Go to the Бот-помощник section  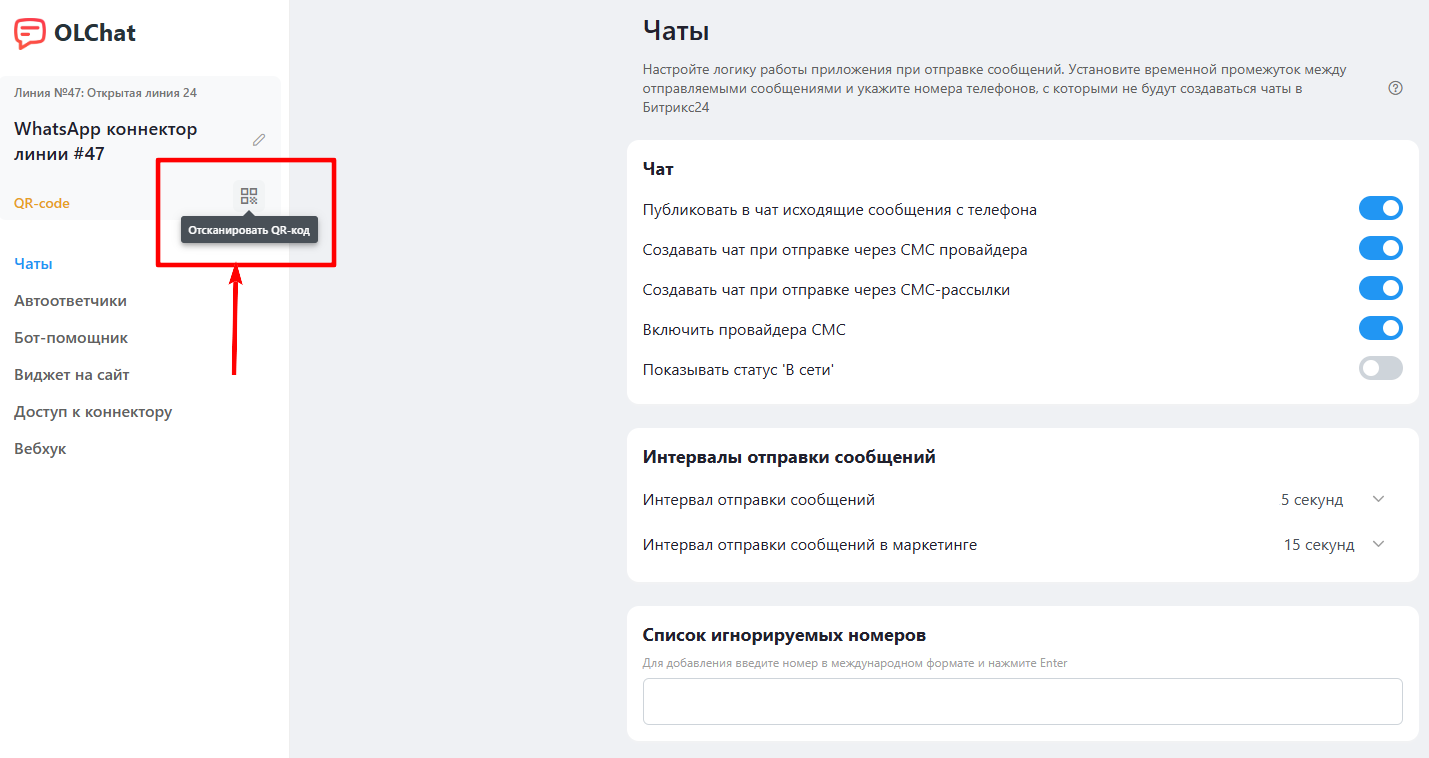pos(71,338)
